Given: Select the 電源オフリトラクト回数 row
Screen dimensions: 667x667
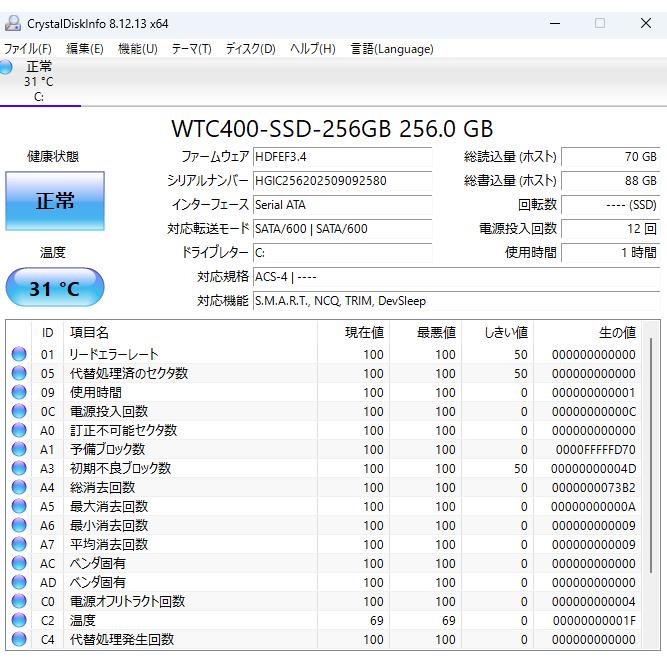Looking at the screenshot, I should pyautogui.click(x=324, y=601).
